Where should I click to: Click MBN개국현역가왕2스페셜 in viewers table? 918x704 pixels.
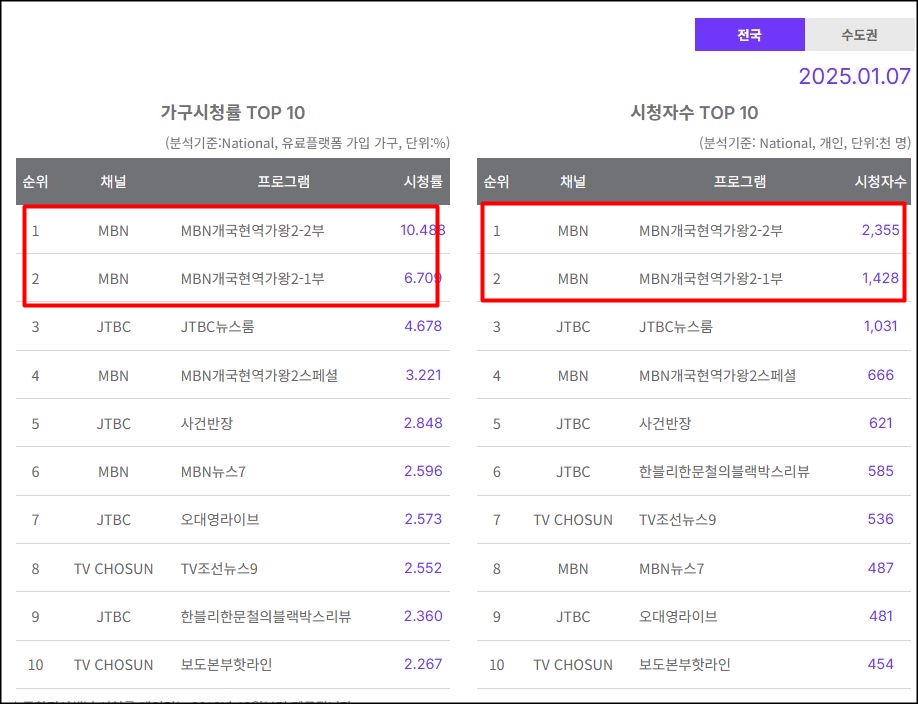click(x=717, y=375)
